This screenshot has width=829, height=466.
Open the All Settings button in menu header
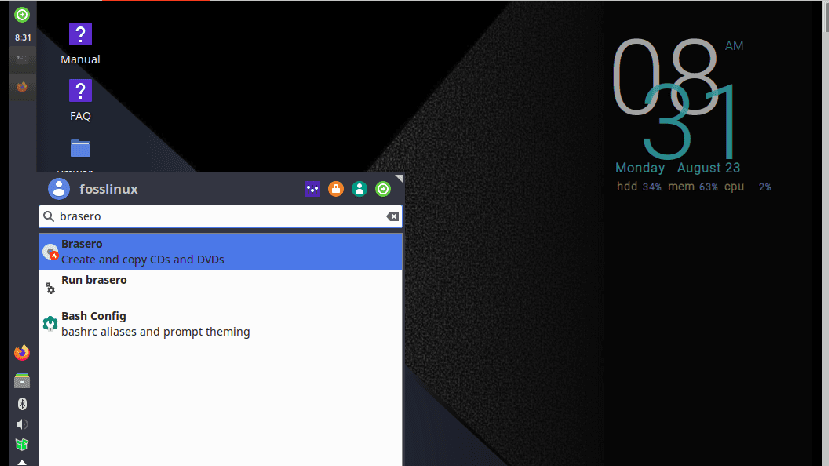pos(312,189)
